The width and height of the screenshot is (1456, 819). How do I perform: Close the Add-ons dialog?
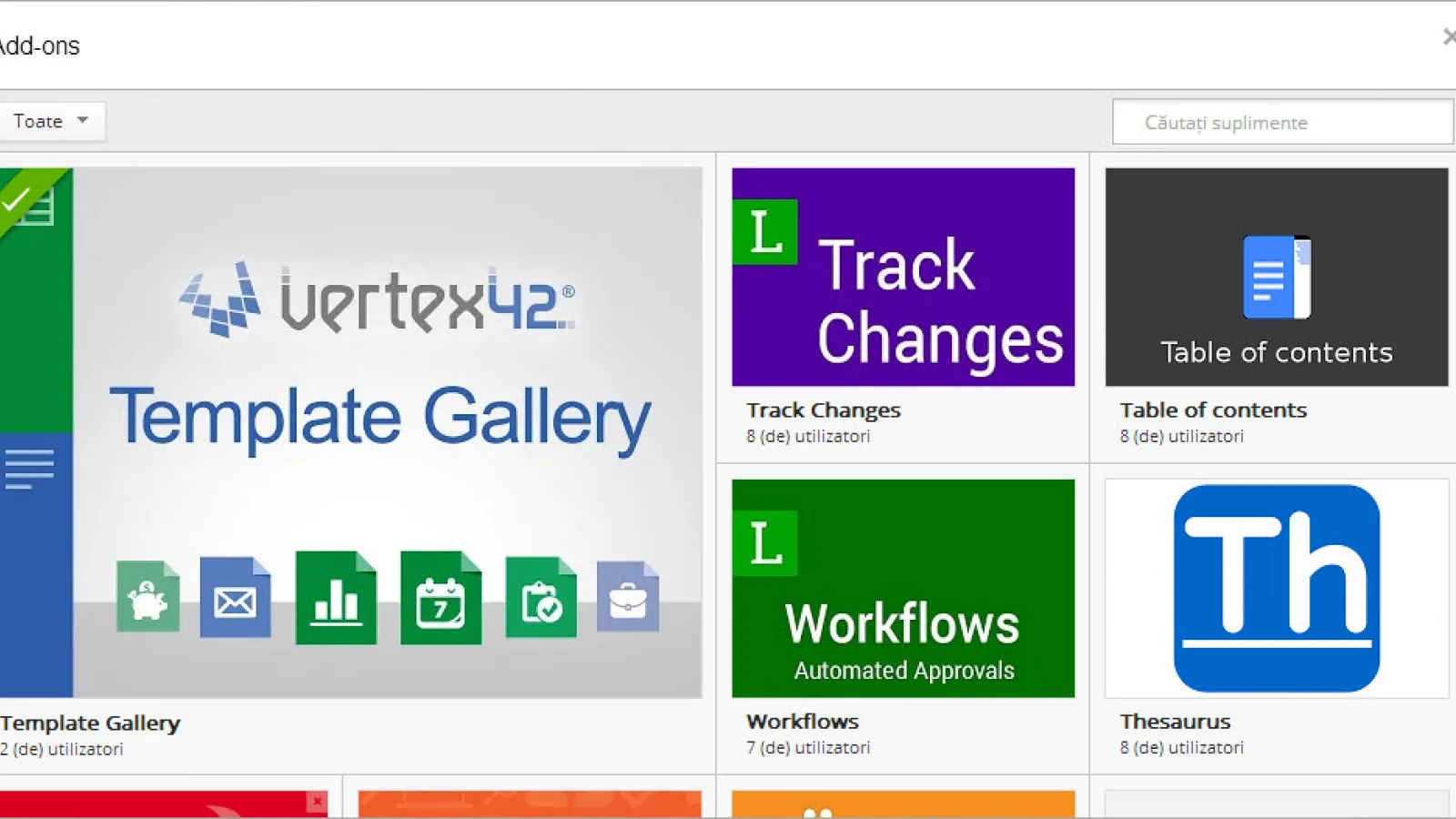(1448, 36)
